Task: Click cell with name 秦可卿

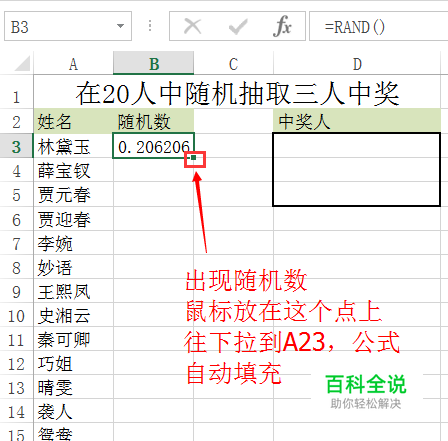Action: [73, 339]
